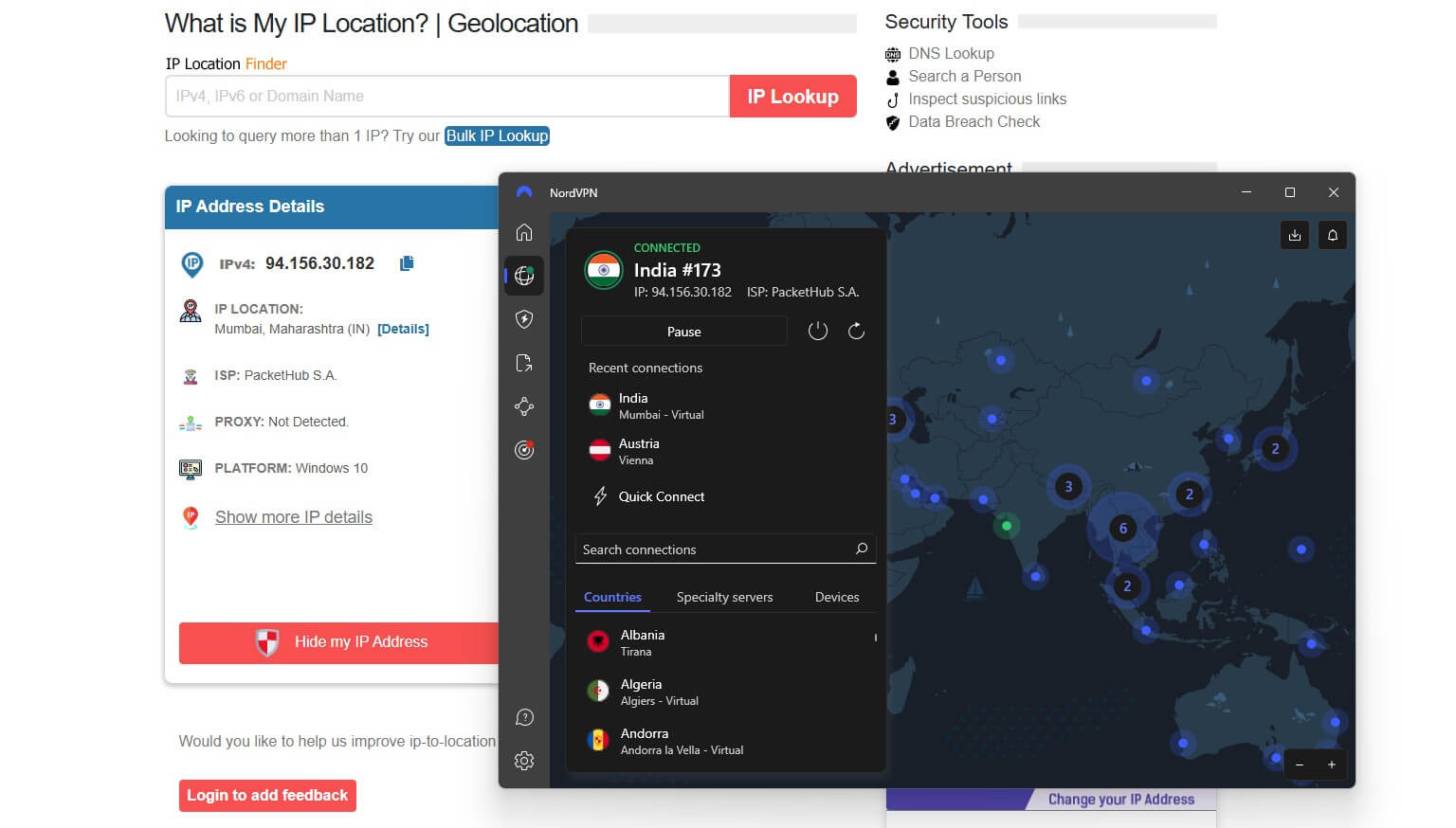
Task: Click the IP Lookup button
Action: pos(793,97)
